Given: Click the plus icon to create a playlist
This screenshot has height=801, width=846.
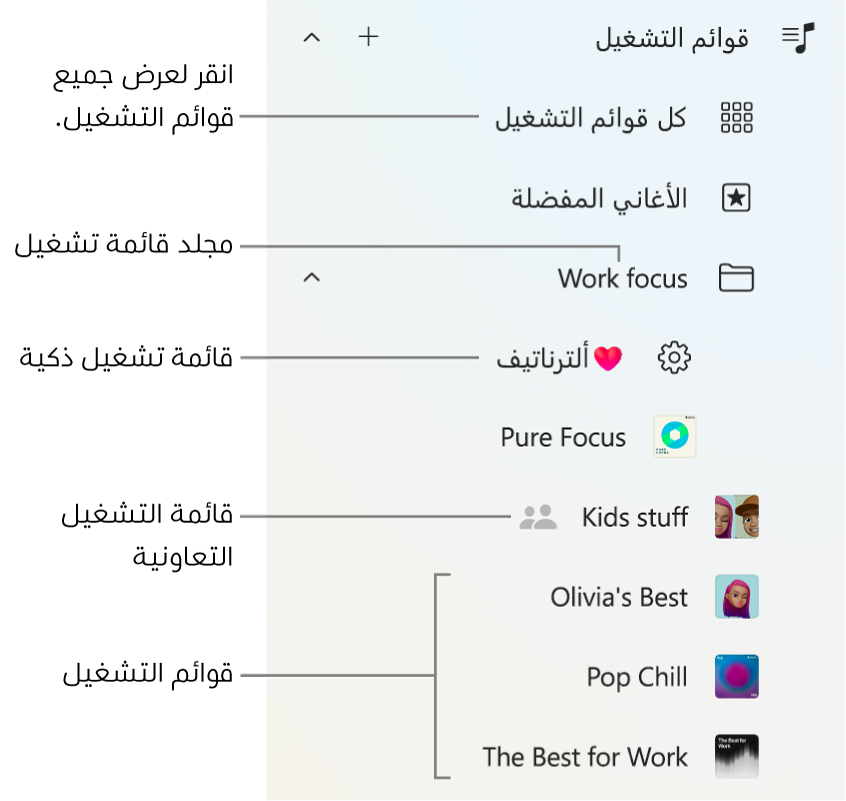Looking at the screenshot, I should tap(368, 37).
